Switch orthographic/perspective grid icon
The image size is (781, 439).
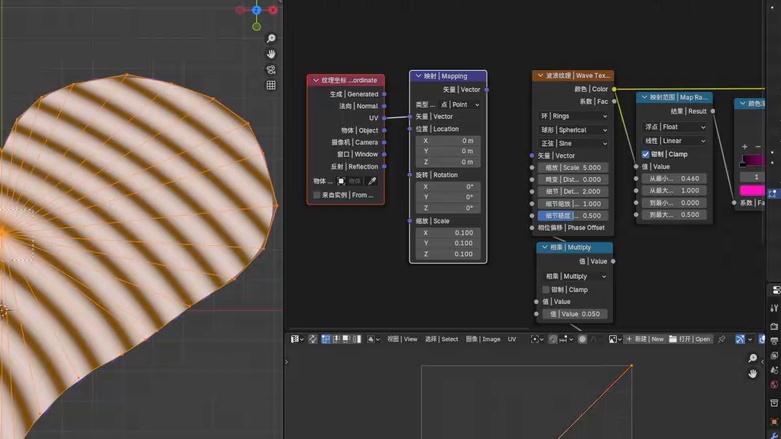(271, 85)
